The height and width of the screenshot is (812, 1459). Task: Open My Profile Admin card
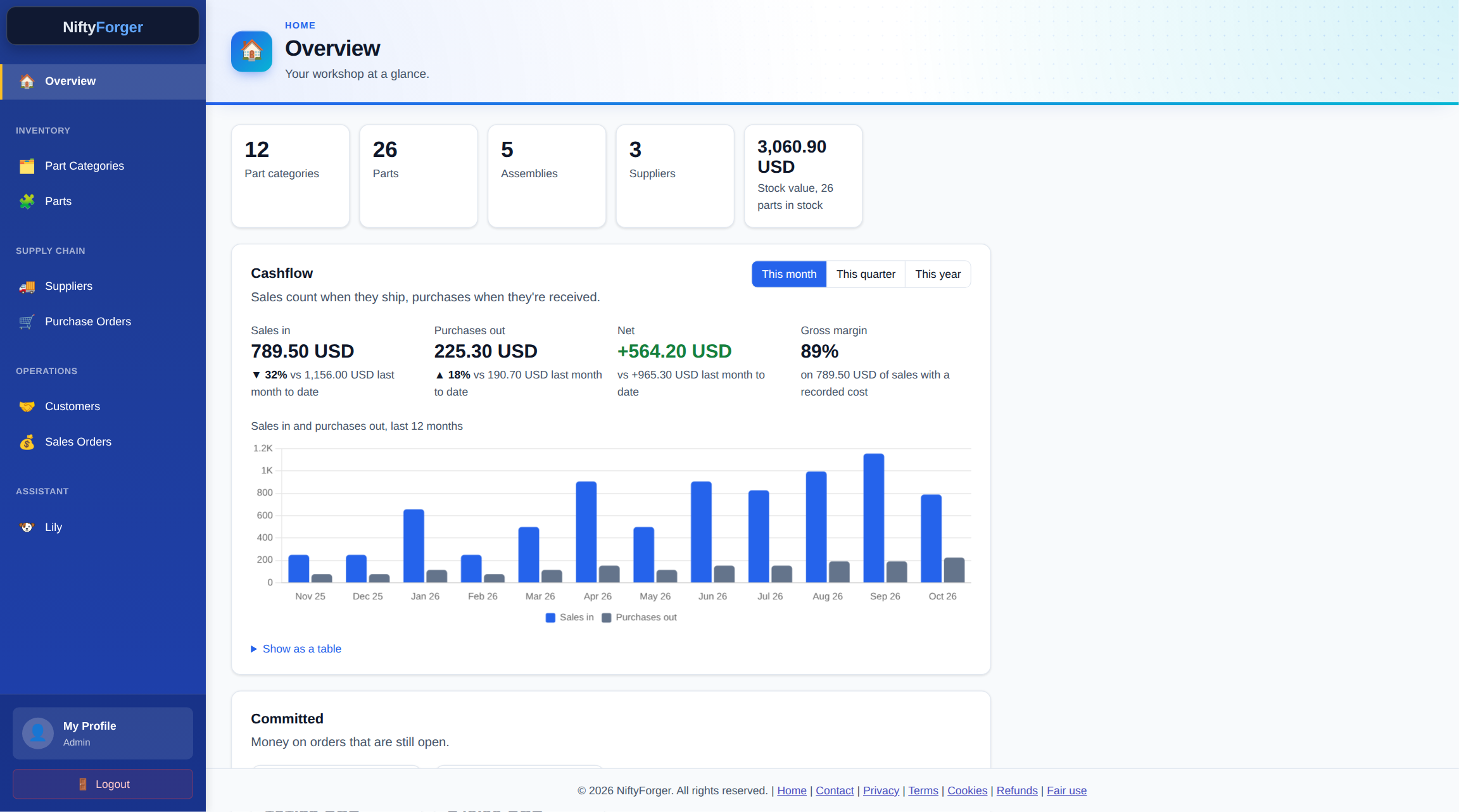pos(103,733)
